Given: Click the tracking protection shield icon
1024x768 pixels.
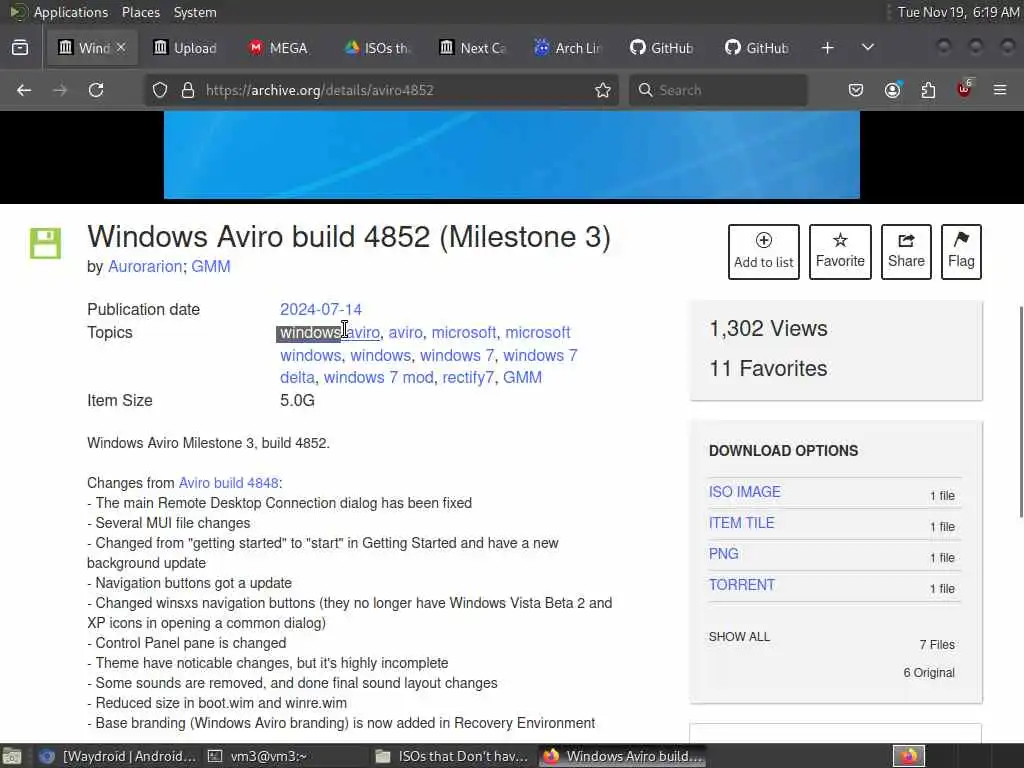Looking at the screenshot, I should tap(160, 90).
